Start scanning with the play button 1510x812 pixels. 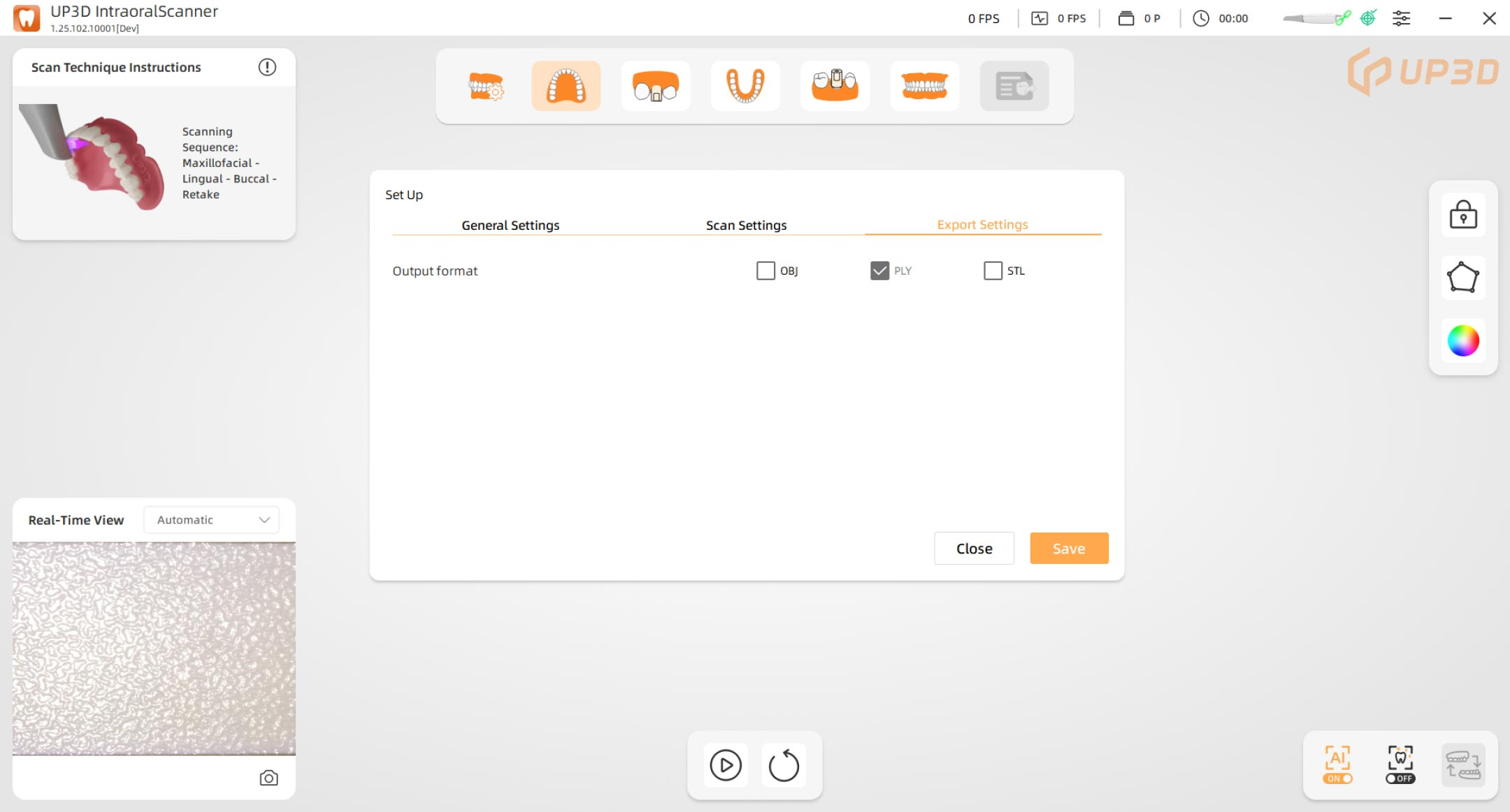(726, 765)
